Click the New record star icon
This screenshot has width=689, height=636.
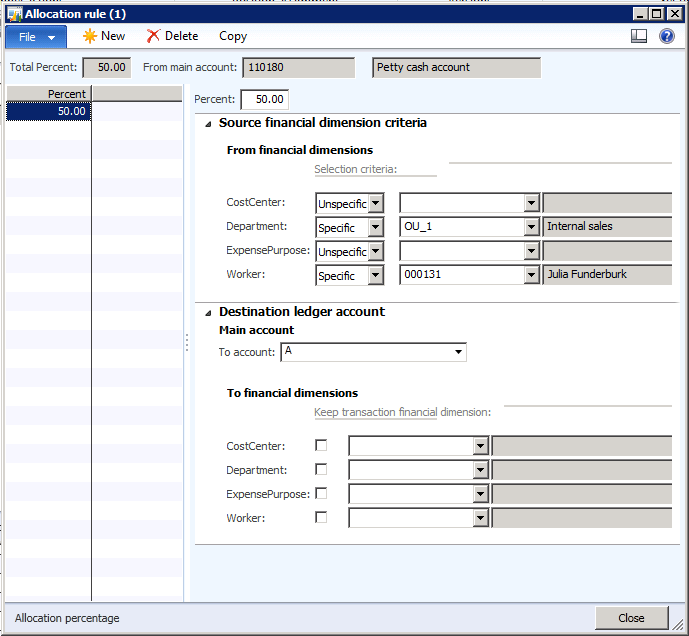pos(90,36)
